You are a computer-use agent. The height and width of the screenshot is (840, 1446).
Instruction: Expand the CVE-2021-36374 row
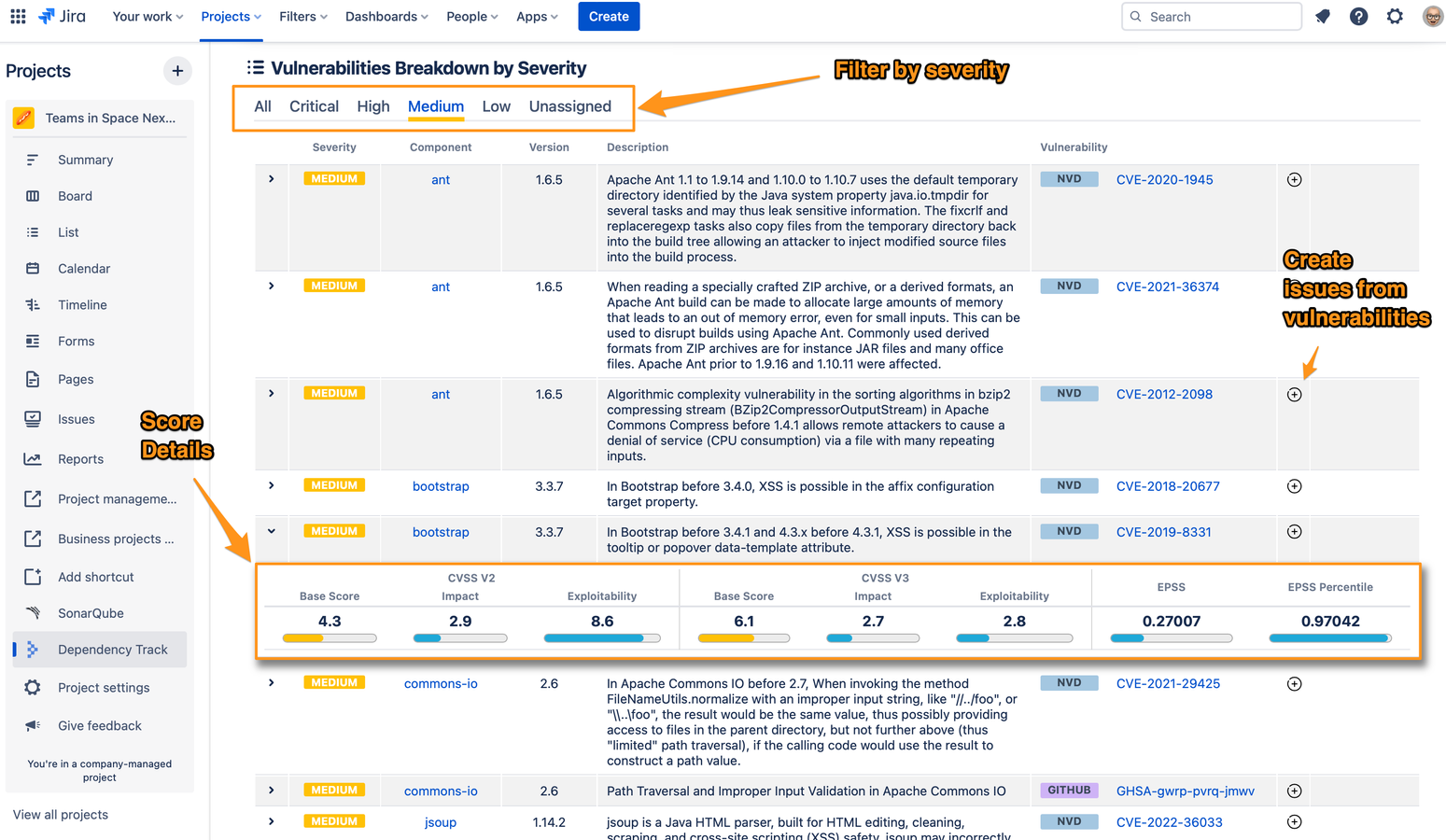point(272,287)
